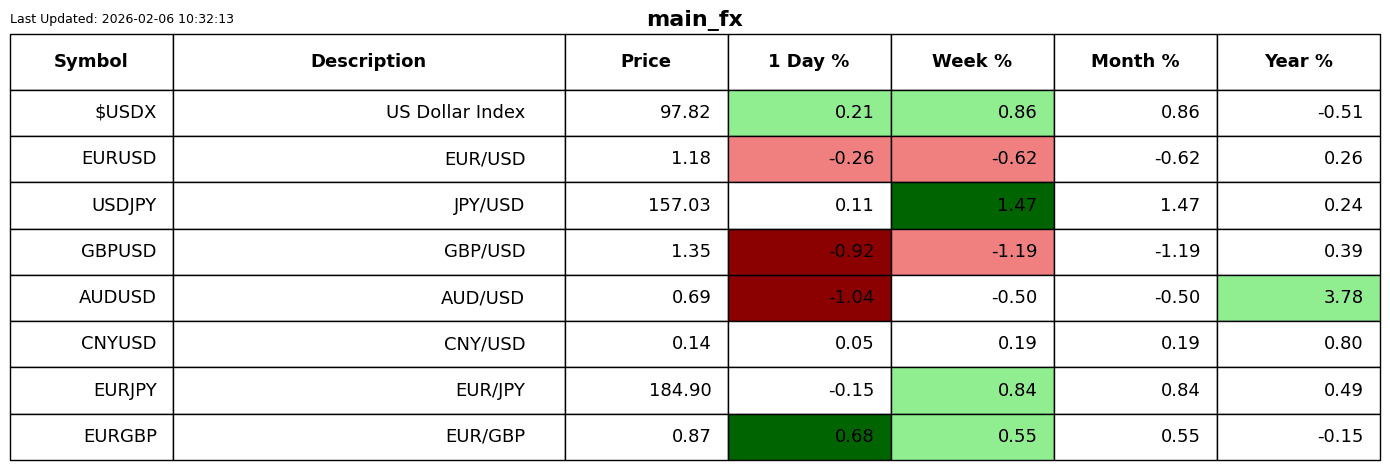Click the dark green USDJPY Week % cell
Screen dimensions: 1390x470
click(972, 206)
